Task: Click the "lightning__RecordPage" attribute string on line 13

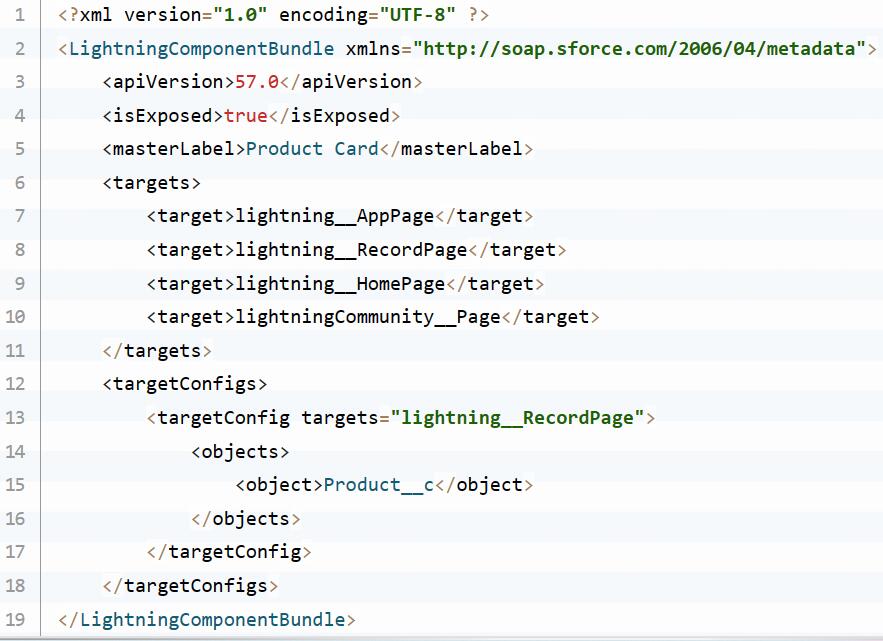Action: 518,417
